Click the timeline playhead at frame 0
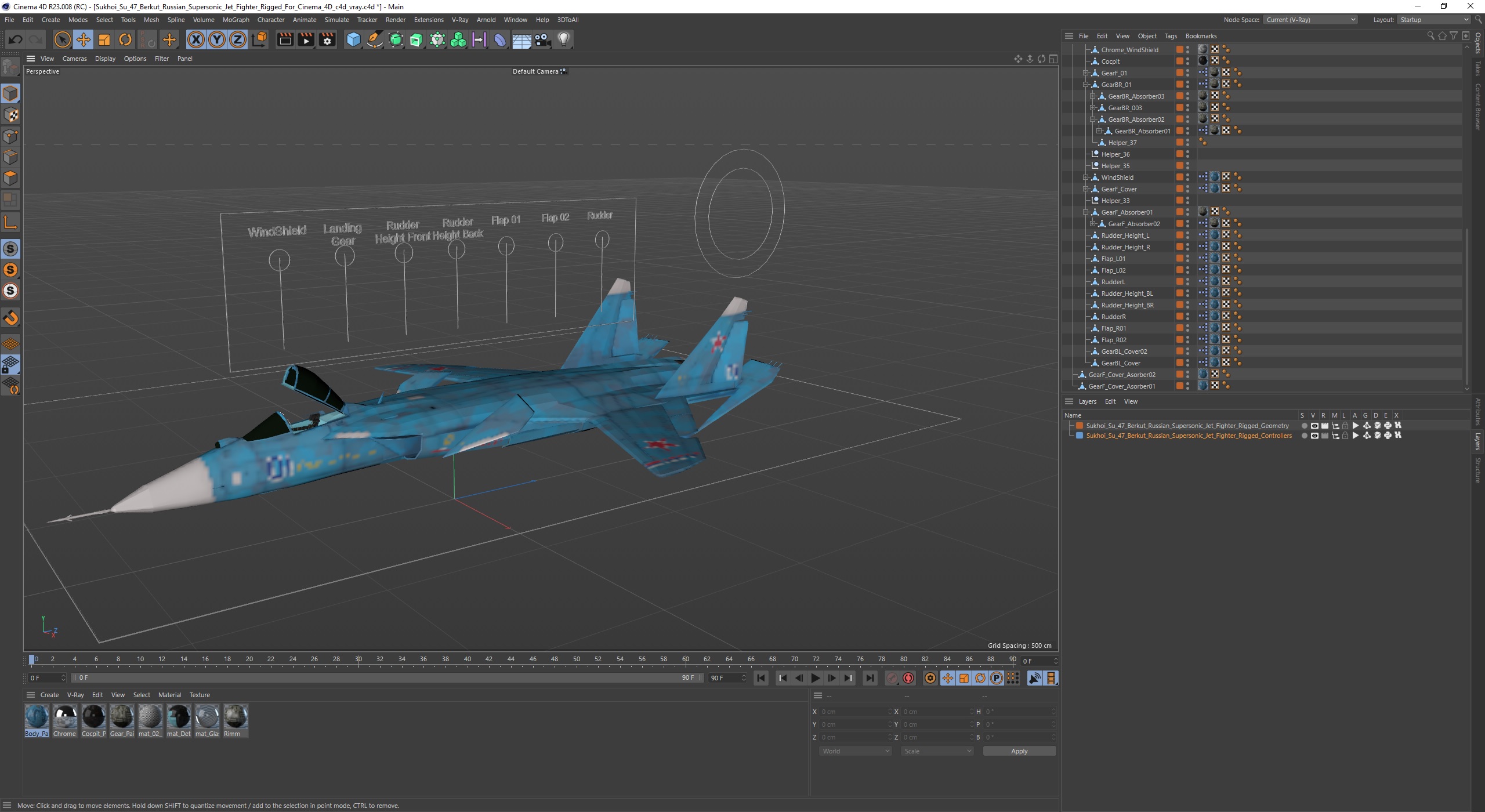Screen dimensions: 1485x812 point(32,659)
